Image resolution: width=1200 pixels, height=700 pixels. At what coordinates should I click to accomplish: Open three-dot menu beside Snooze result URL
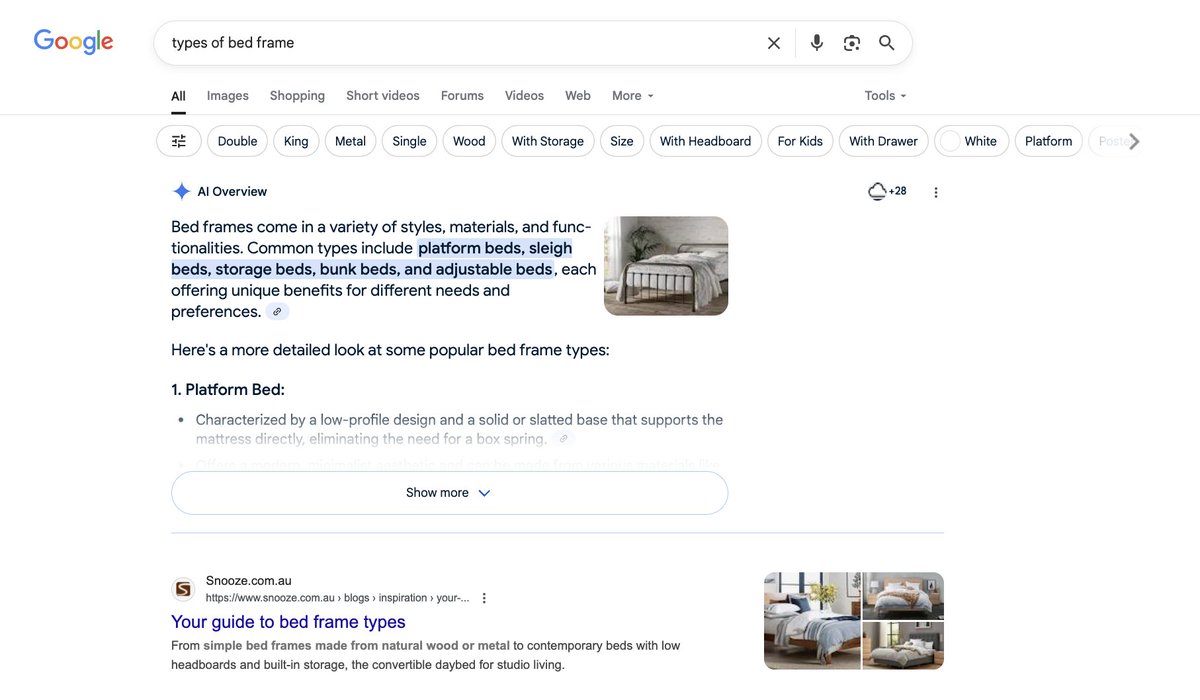(x=484, y=598)
